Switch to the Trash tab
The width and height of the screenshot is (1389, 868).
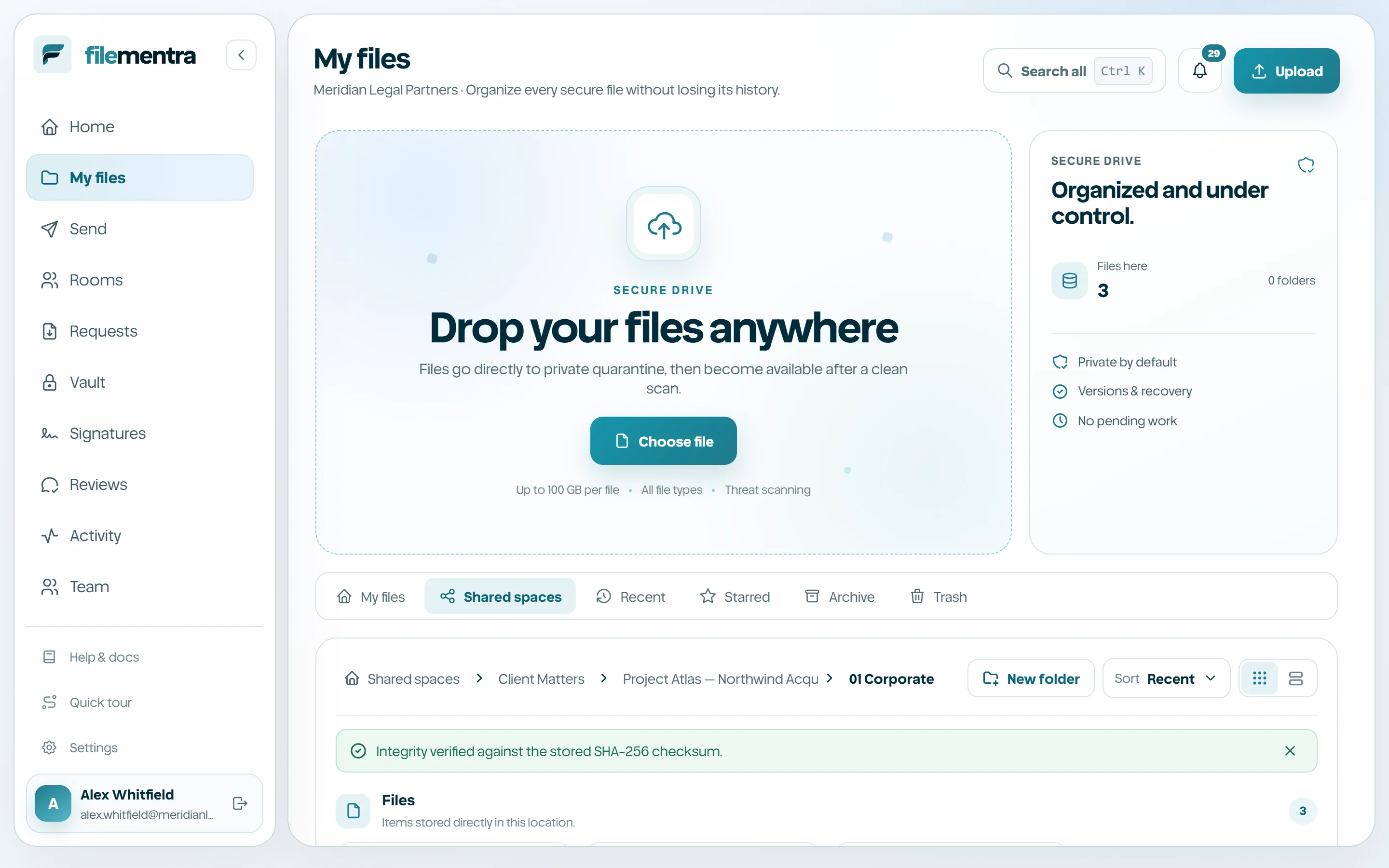[939, 597]
